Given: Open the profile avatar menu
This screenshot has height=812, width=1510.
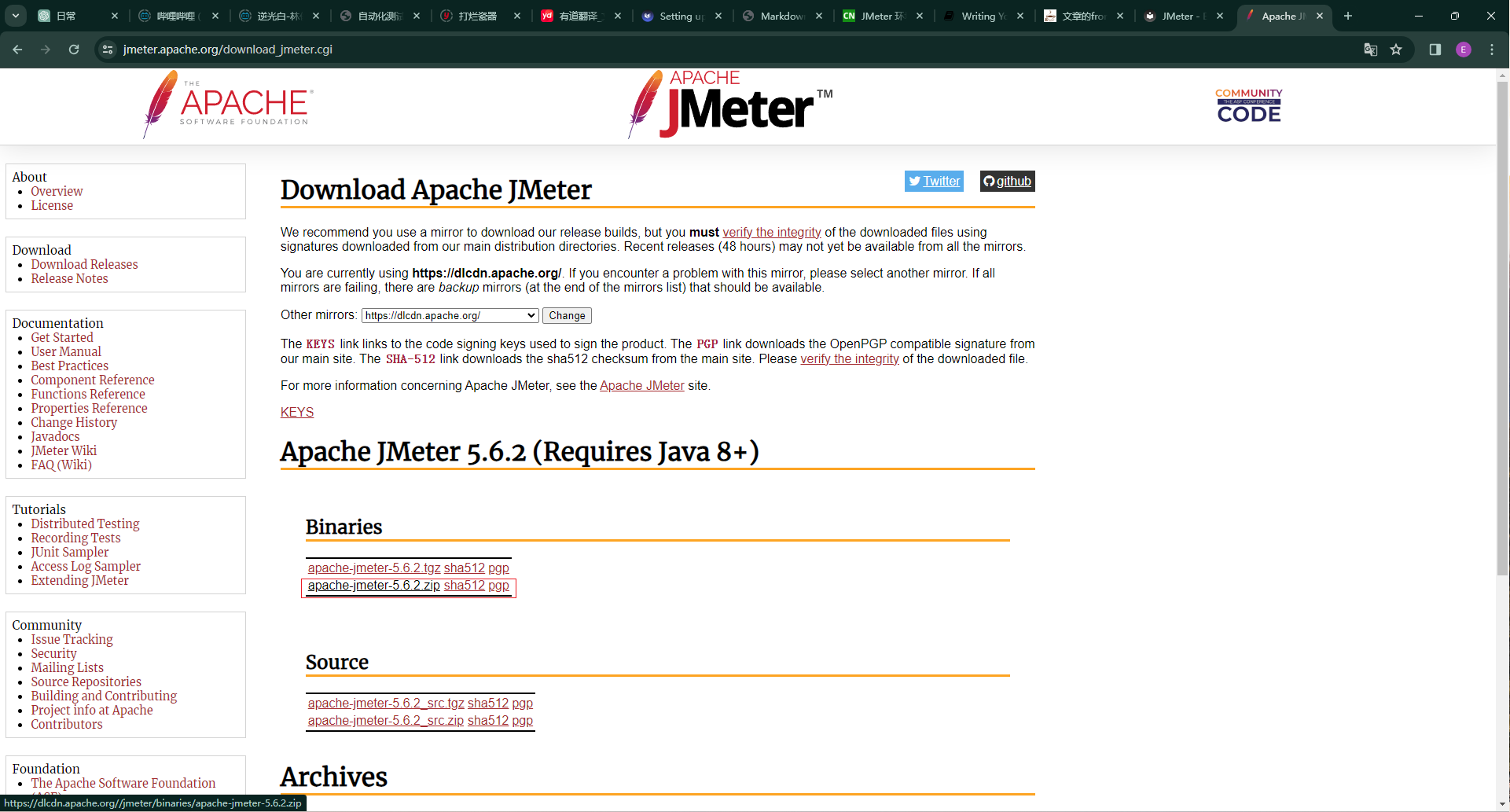Looking at the screenshot, I should [1464, 50].
